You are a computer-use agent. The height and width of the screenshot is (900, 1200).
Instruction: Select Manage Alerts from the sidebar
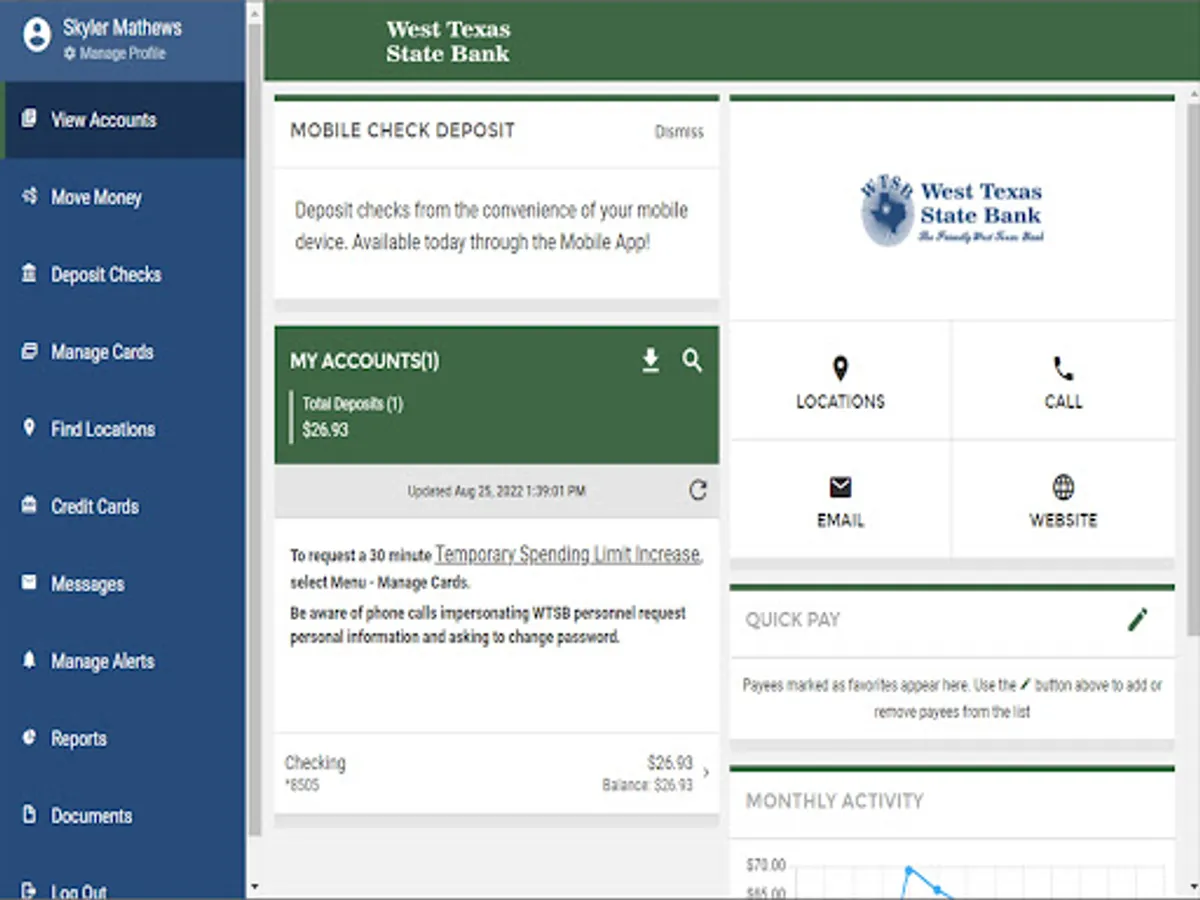101,661
